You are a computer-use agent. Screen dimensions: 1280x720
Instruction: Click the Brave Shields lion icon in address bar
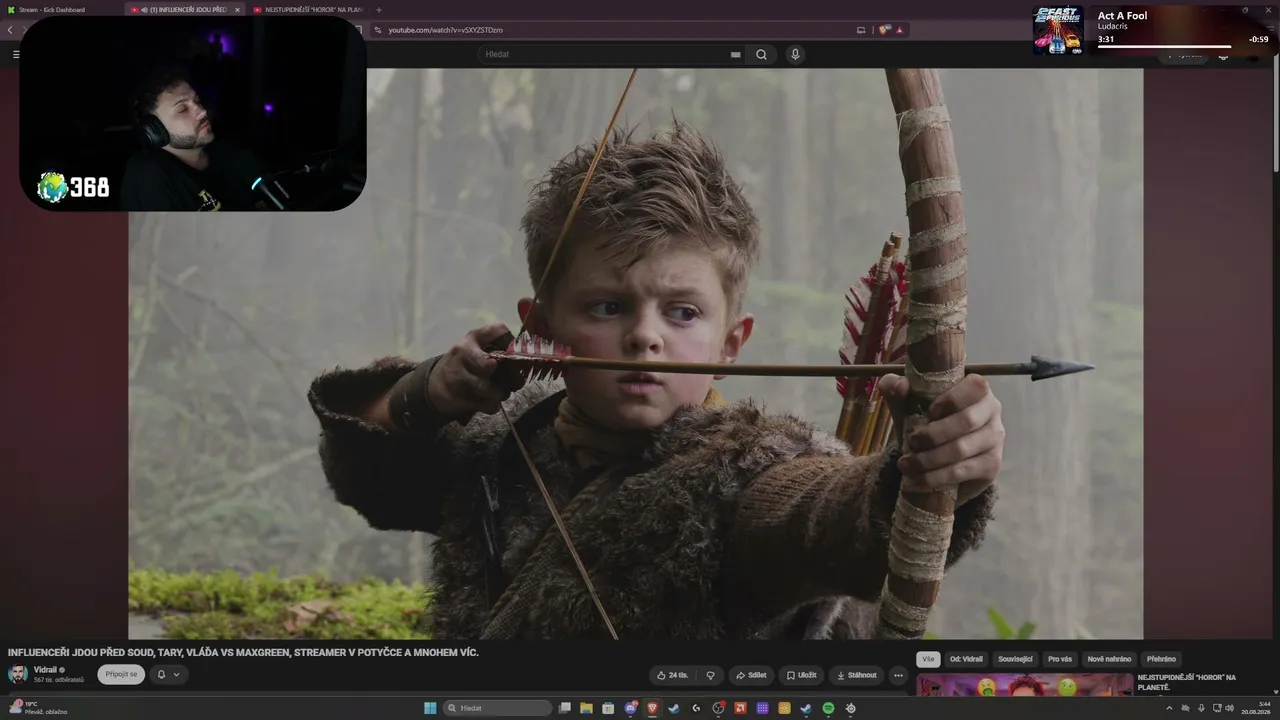coord(884,30)
